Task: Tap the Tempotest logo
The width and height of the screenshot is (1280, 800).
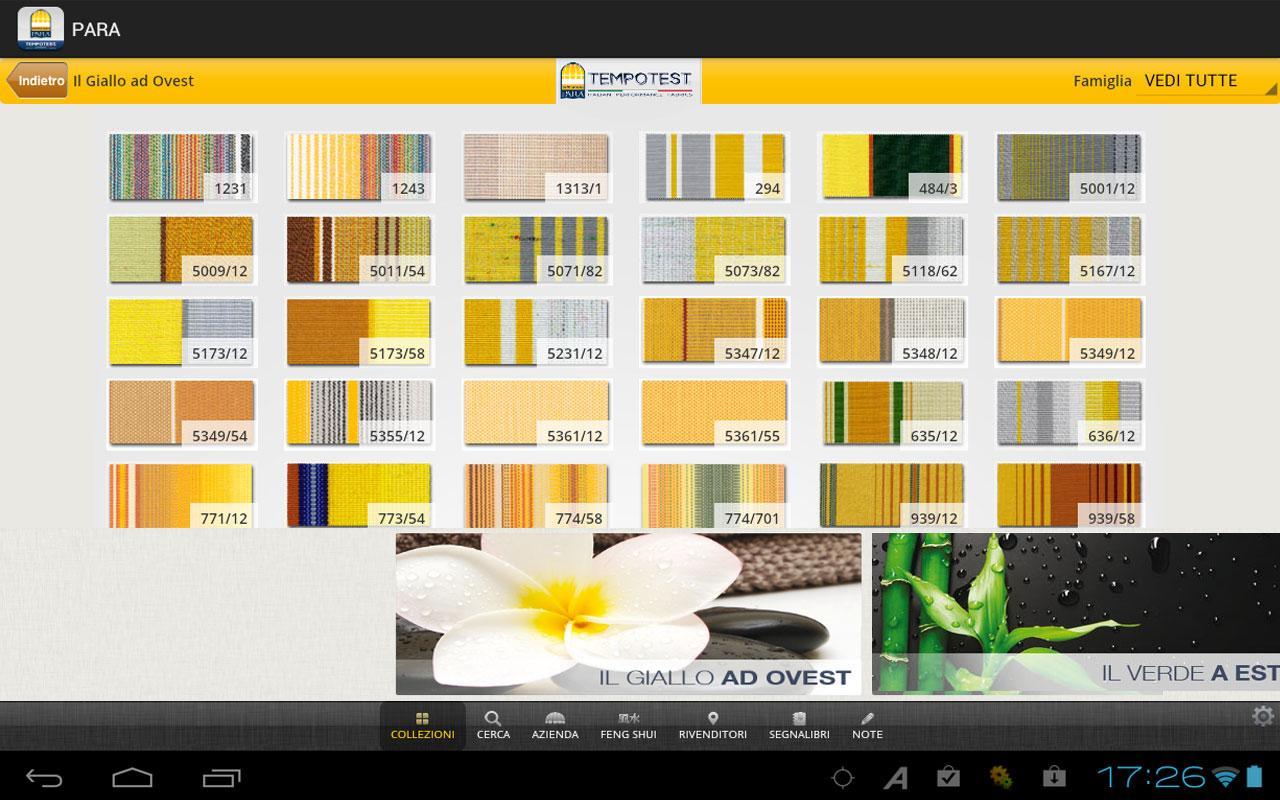Action: [x=628, y=81]
